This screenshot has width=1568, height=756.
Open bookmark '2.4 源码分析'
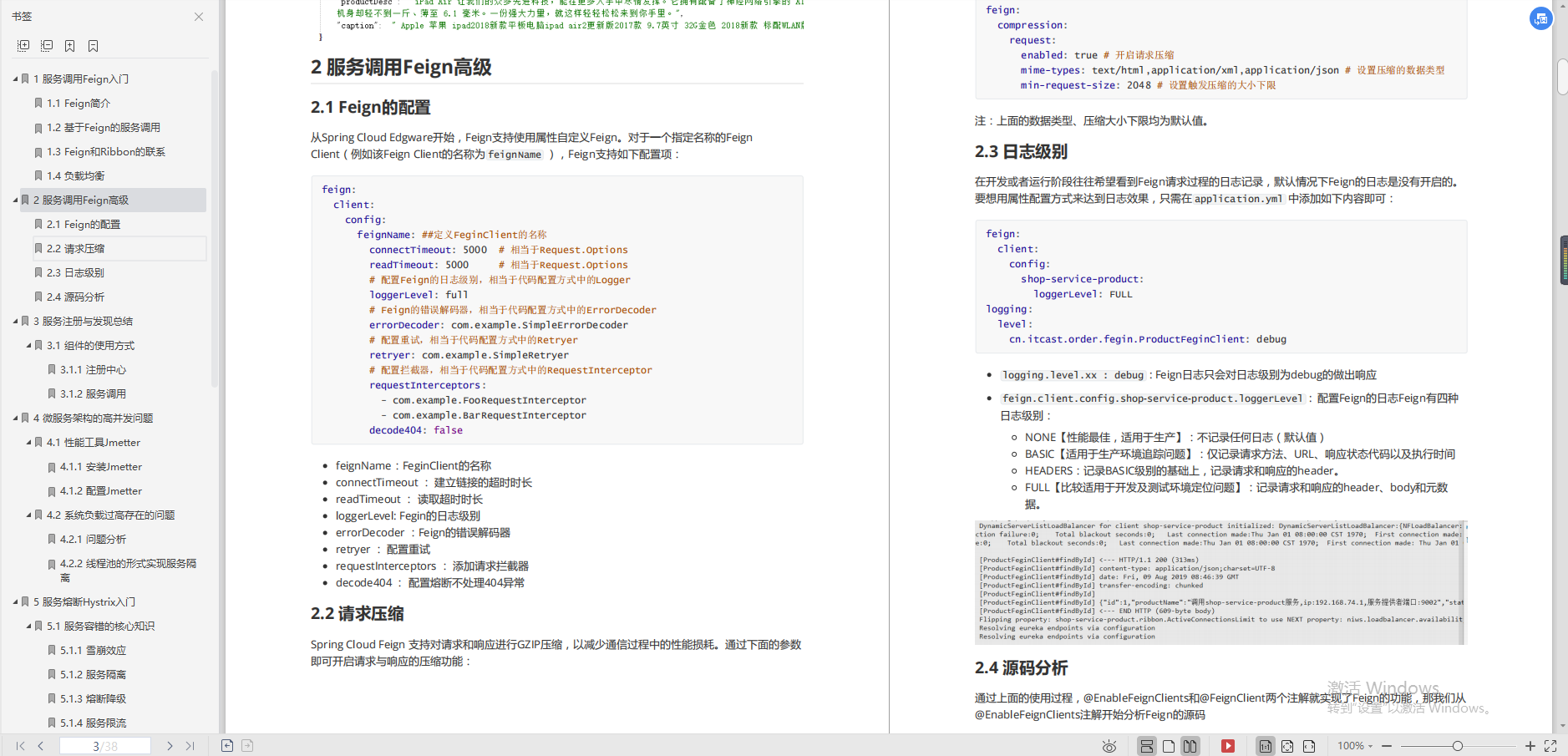pyautogui.click(x=76, y=297)
